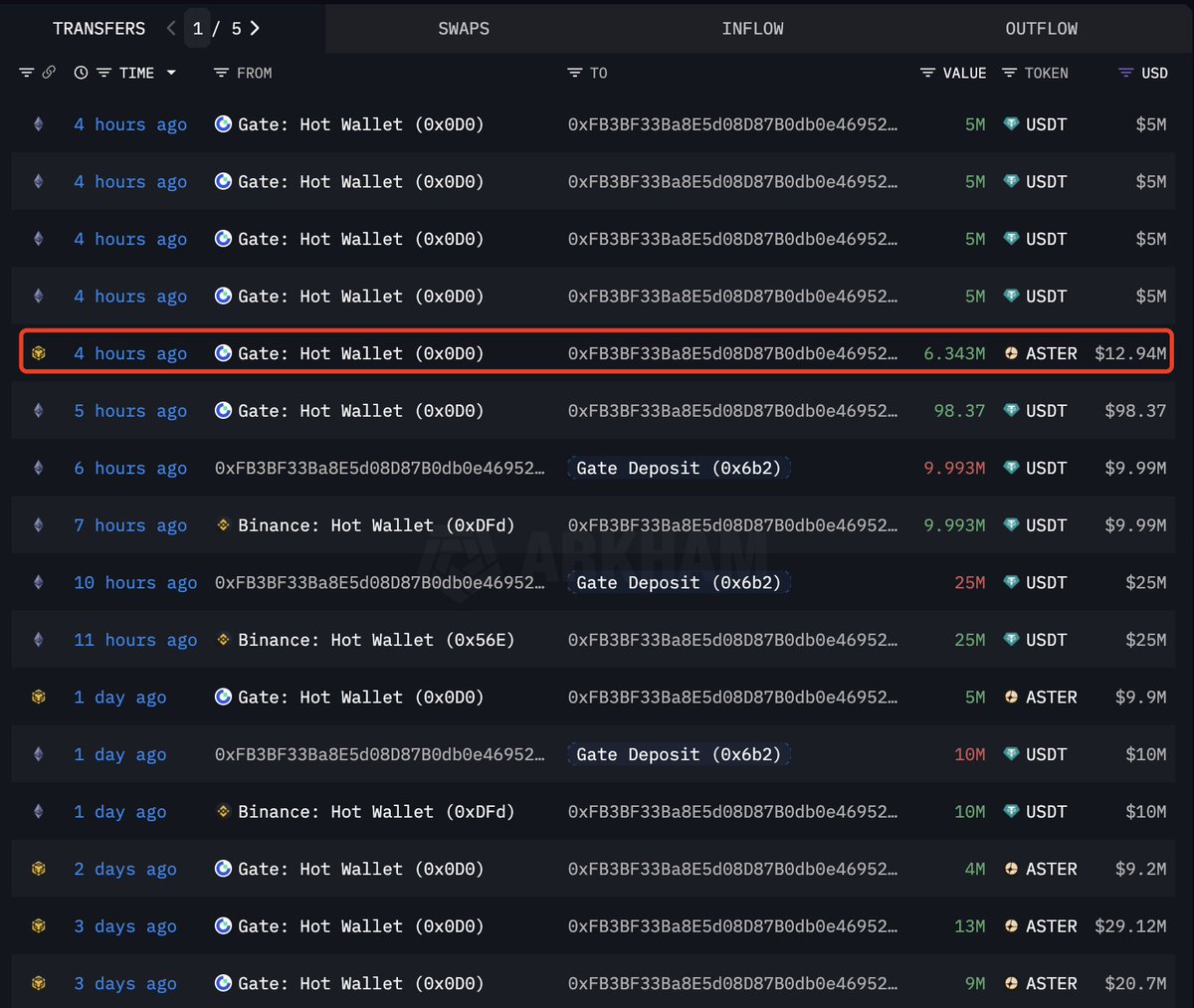Open 0xFB3BF33... recipient address in $12.94M row
The image size is (1194, 1008).
click(732, 353)
